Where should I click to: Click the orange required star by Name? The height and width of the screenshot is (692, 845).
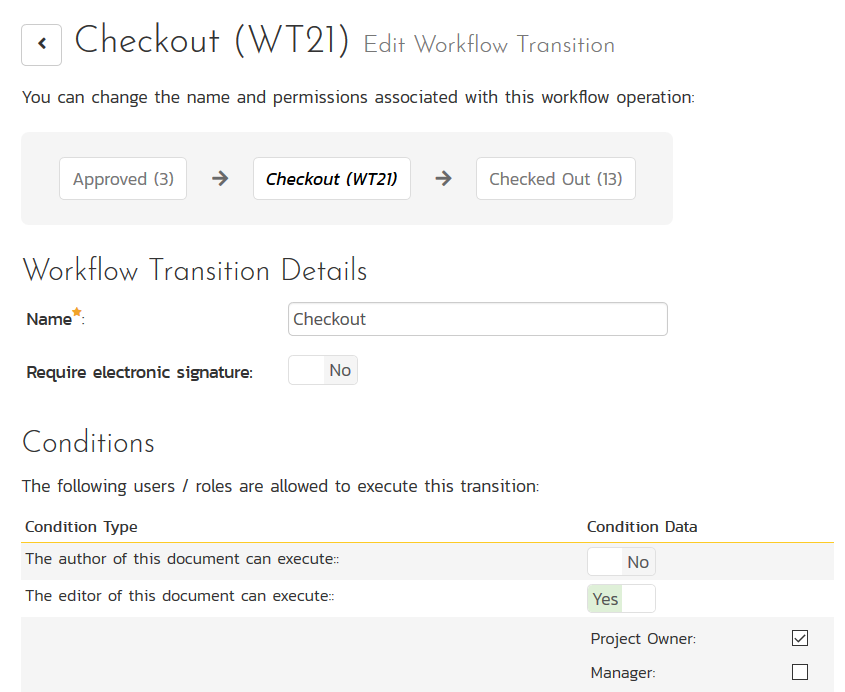77,314
